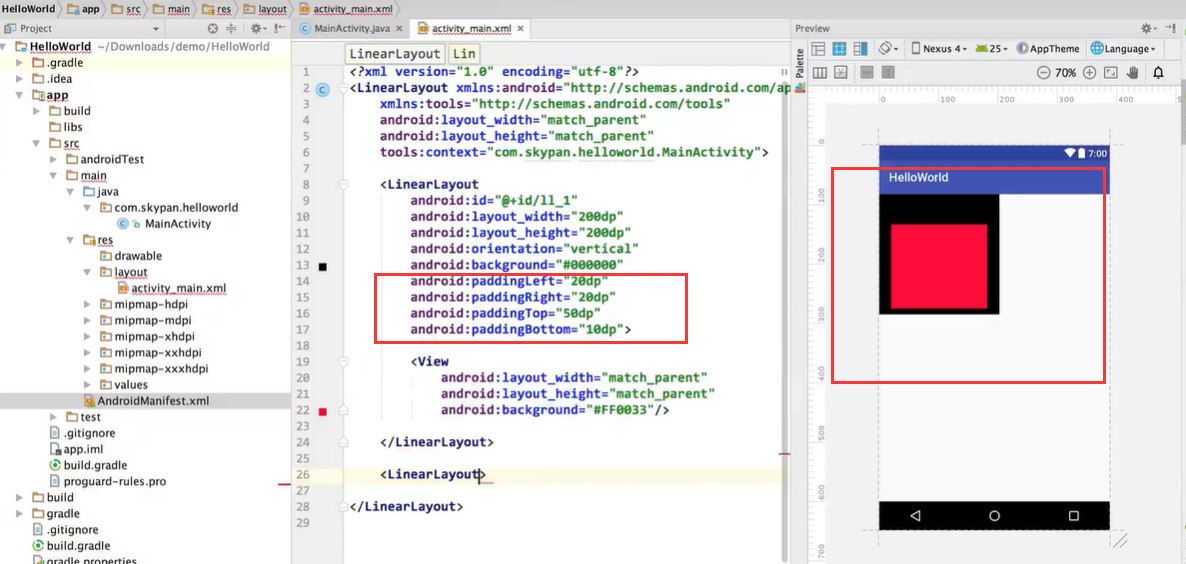
Task: Fold the View tag at line 19
Action: click(x=343, y=362)
